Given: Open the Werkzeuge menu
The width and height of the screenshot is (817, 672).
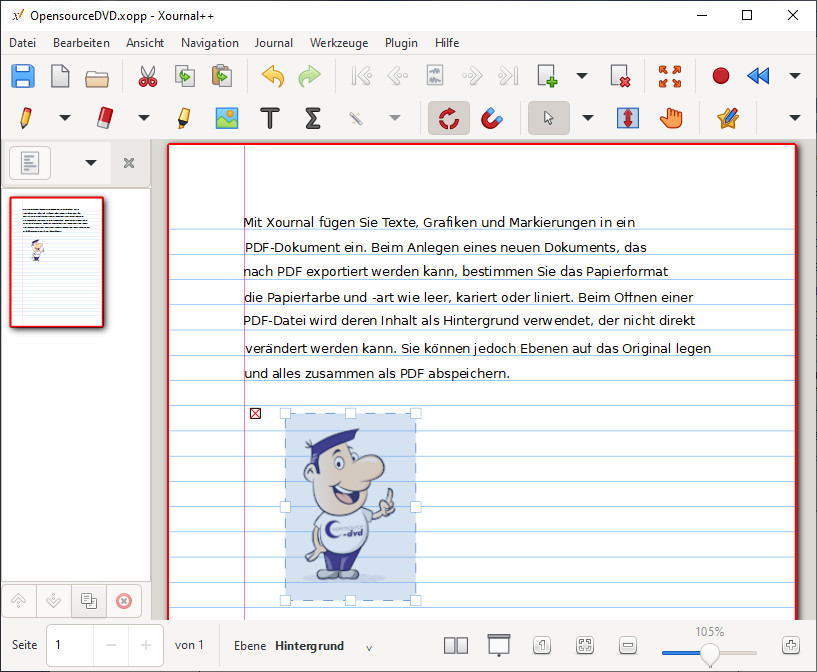Looking at the screenshot, I should (x=338, y=43).
